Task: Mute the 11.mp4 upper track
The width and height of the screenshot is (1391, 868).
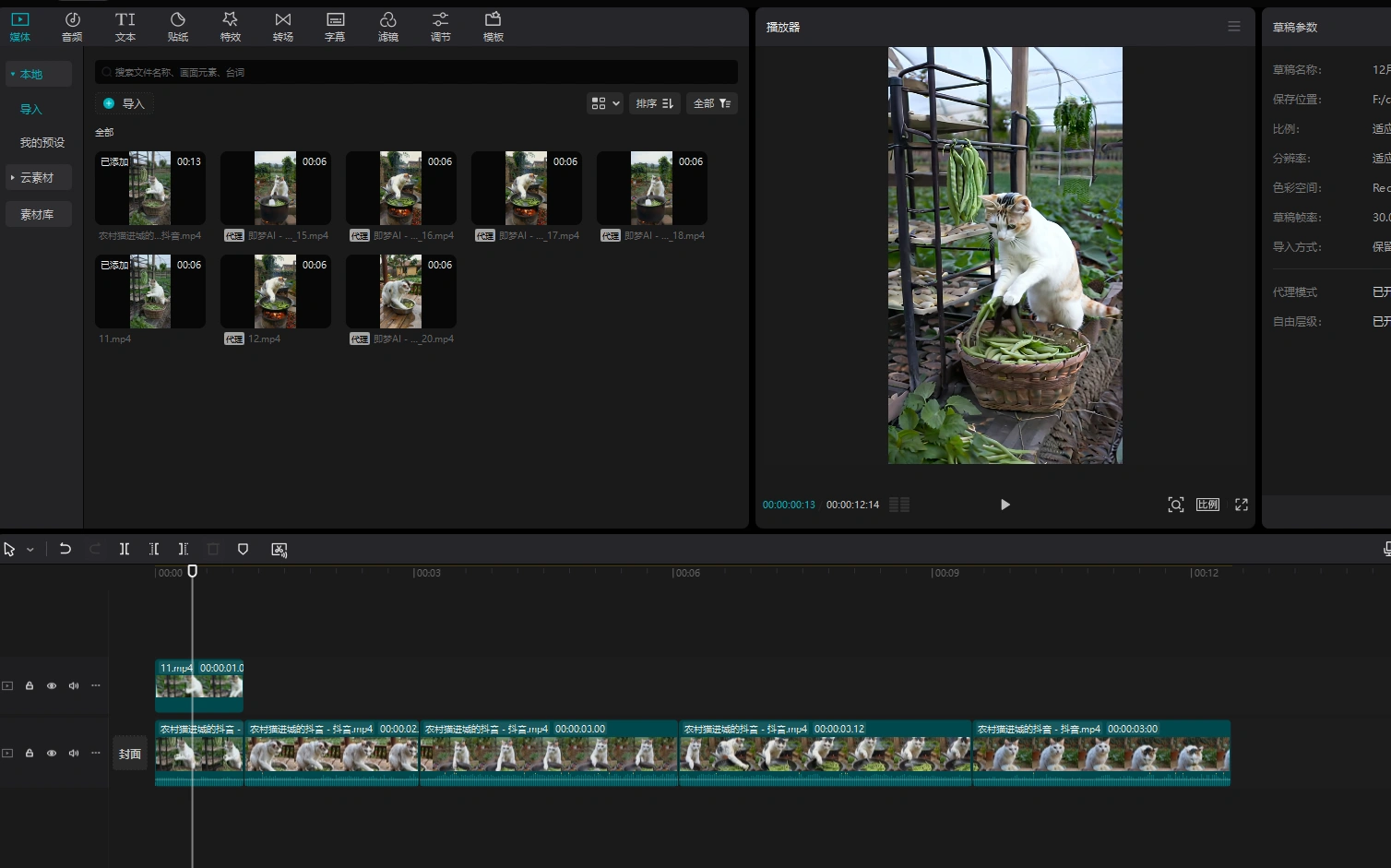Action: 74,685
